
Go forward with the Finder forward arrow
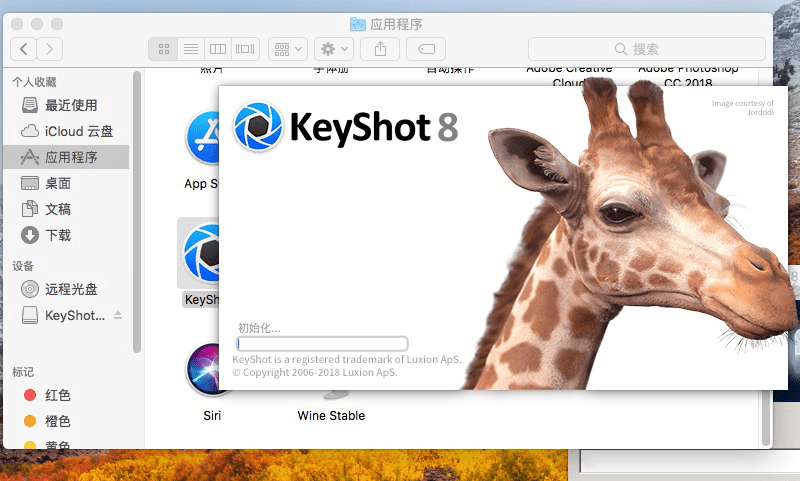[49, 49]
